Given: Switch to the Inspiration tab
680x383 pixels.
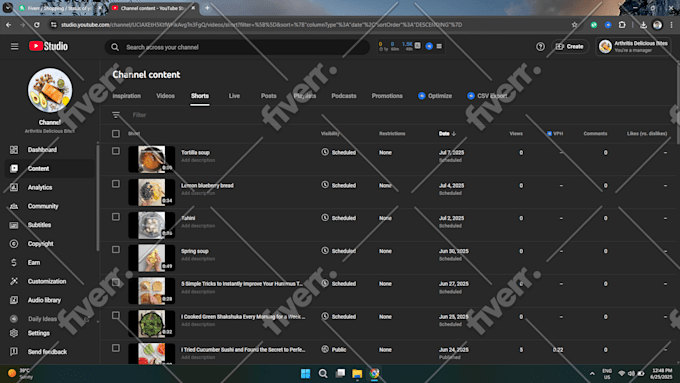Looking at the screenshot, I should pos(127,96).
